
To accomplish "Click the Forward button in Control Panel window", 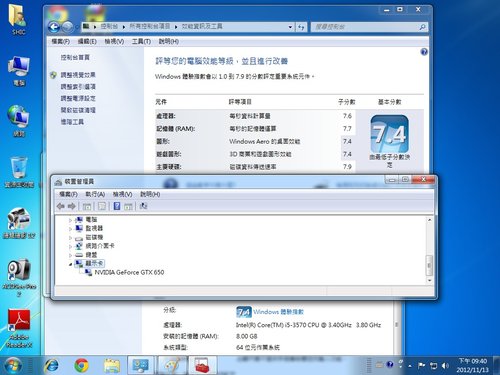I will point(68,27).
